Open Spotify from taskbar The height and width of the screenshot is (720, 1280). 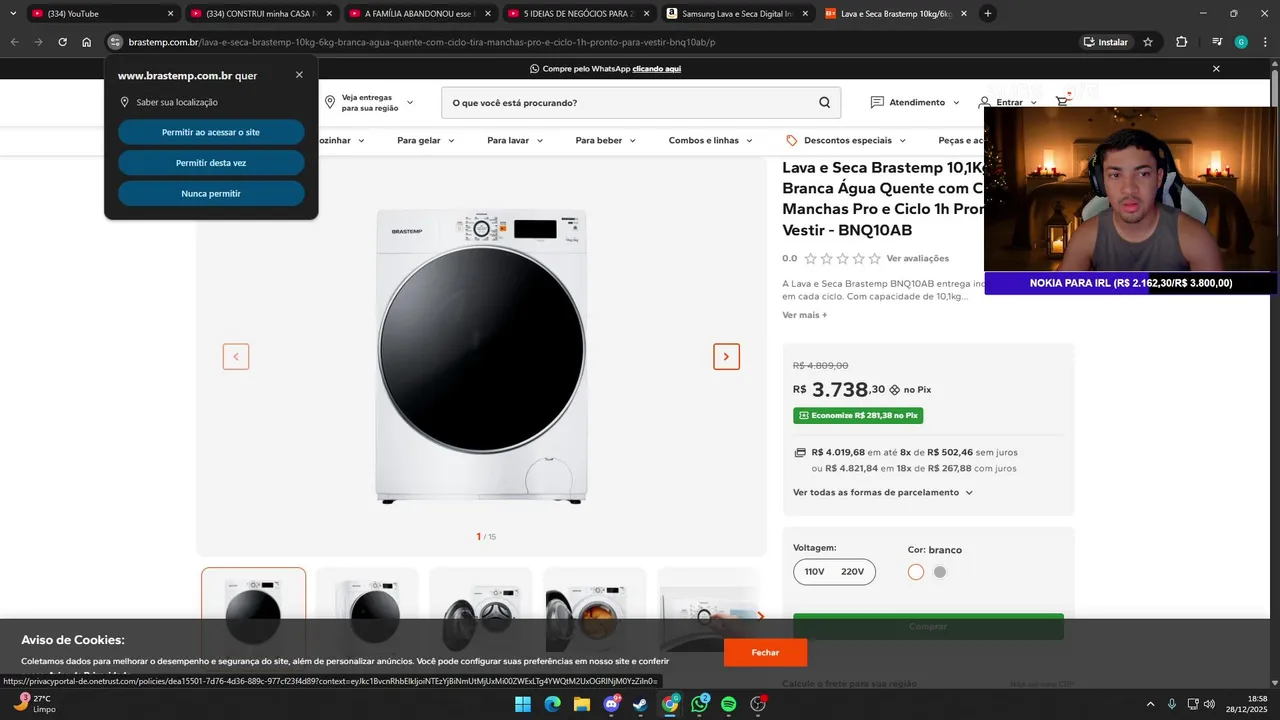729,704
